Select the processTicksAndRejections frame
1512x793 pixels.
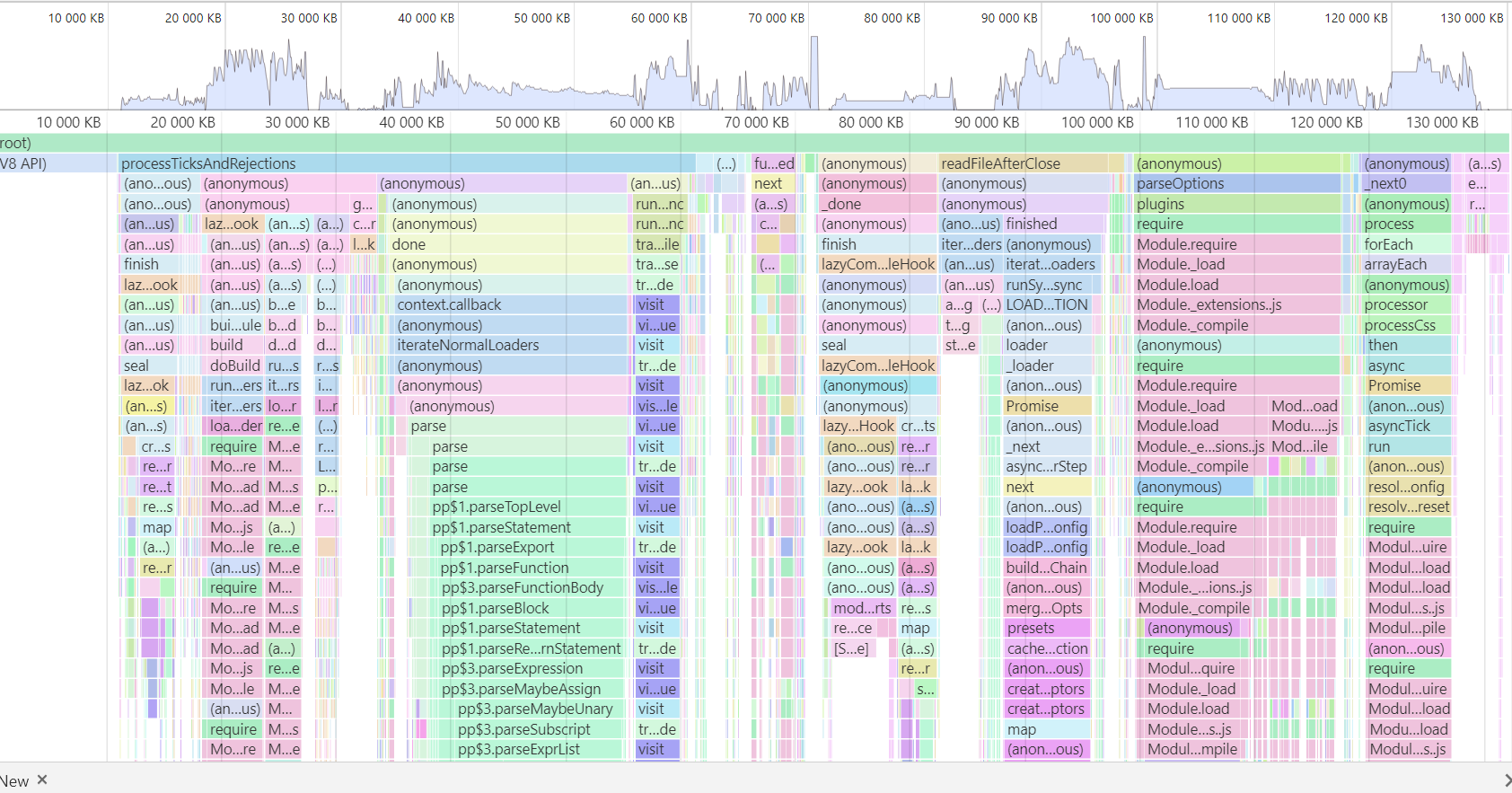pyautogui.click(x=407, y=163)
